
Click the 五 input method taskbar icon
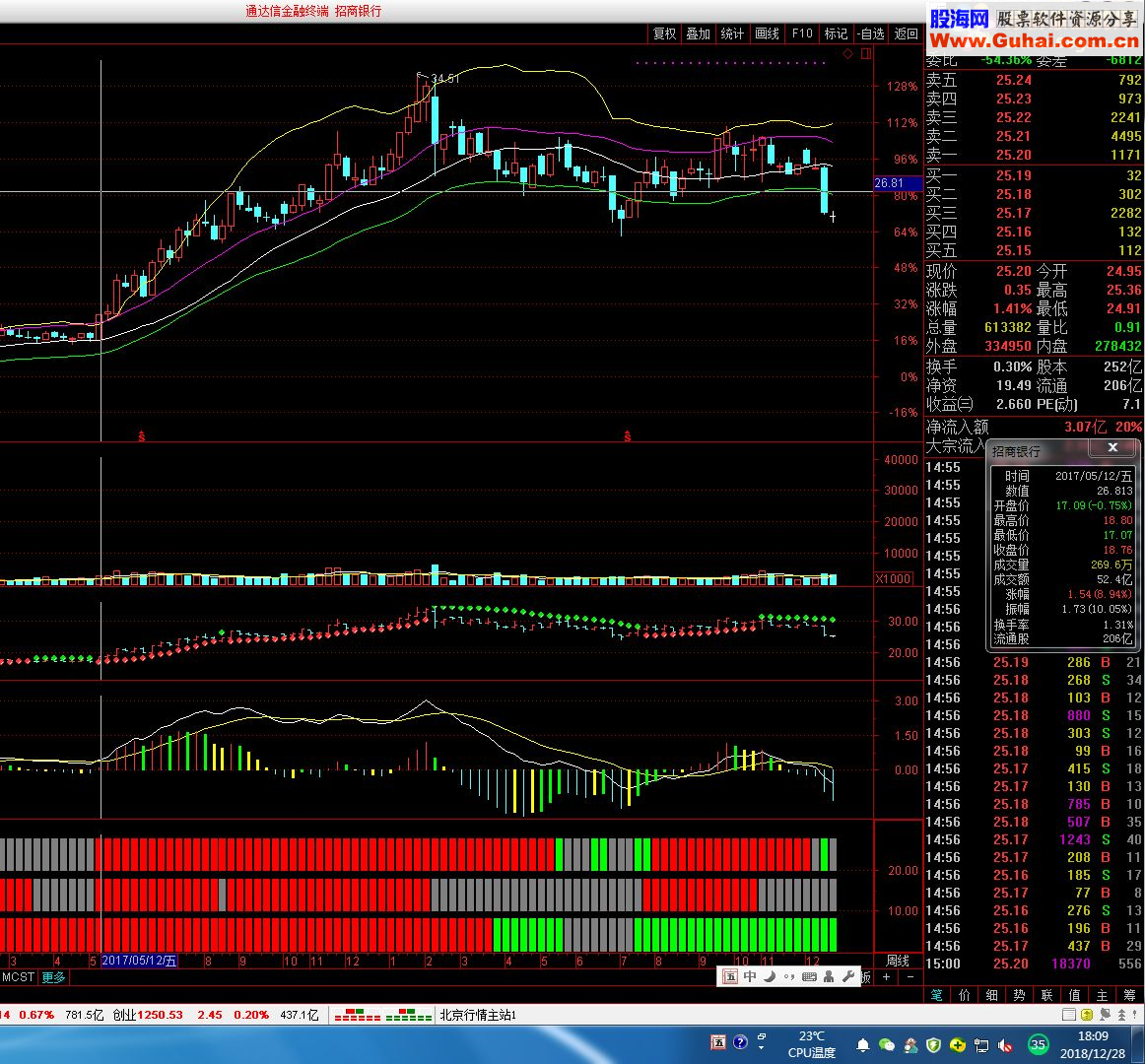pyautogui.click(x=718, y=1043)
